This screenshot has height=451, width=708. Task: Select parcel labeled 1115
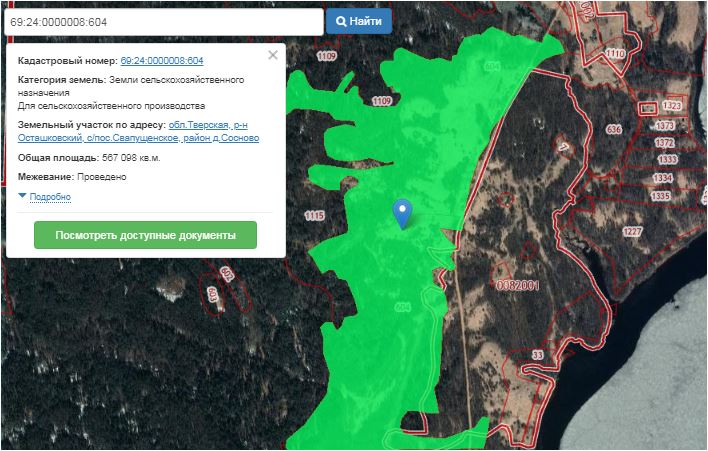[314, 216]
